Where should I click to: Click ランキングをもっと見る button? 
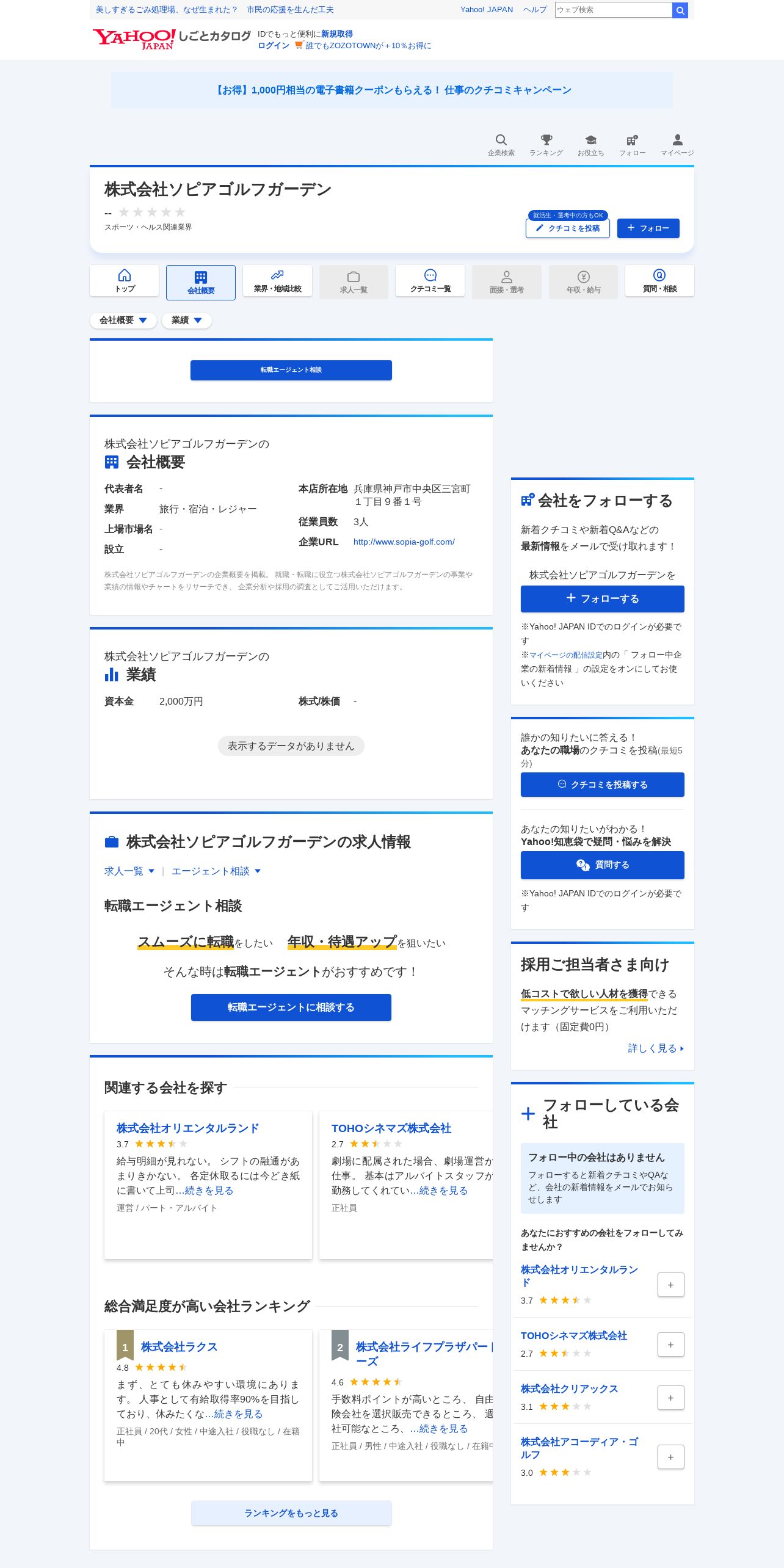coord(291,1513)
